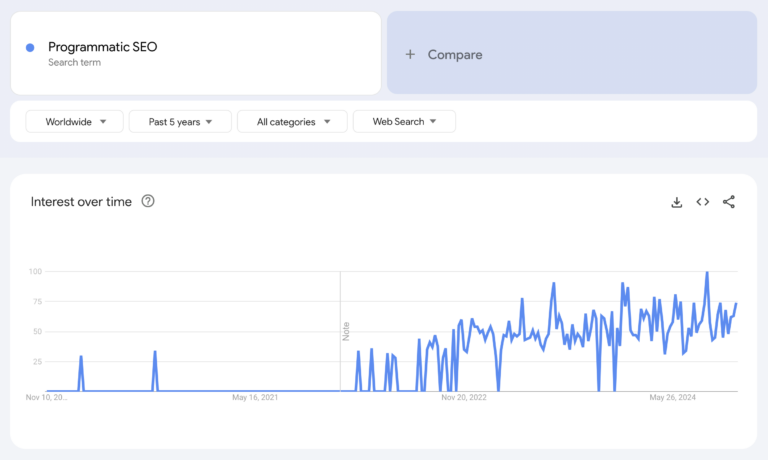Download the Interest over time data as CSV
The height and width of the screenshot is (460, 768).
pyautogui.click(x=676, y=202)
